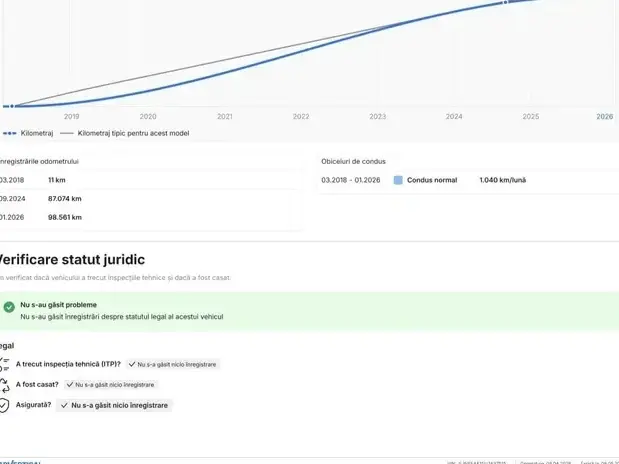
Task: Click the 2025 axis label
Action: pos(531,116)
